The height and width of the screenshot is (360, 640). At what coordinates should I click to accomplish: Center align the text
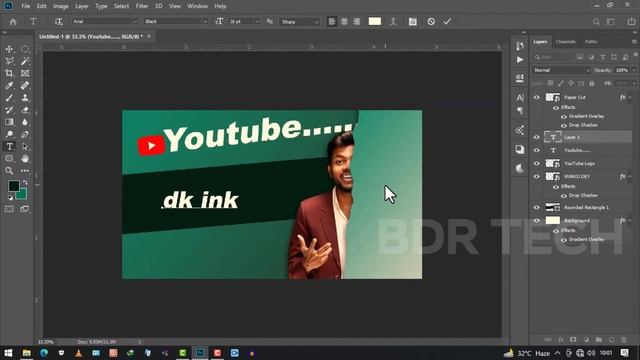344,22
